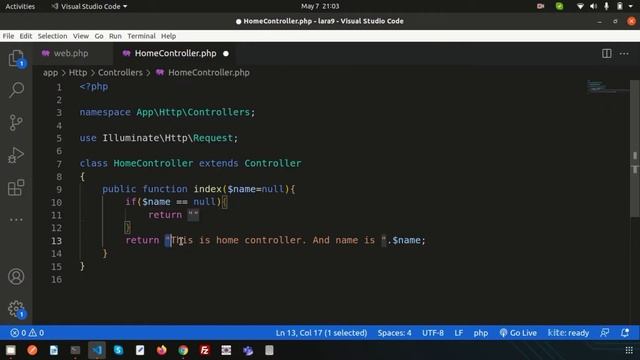Viewport: 640px width, 360px height.
Task: Open the Run and Debug view
Action: pyautogui.click(x=16, y=155)
